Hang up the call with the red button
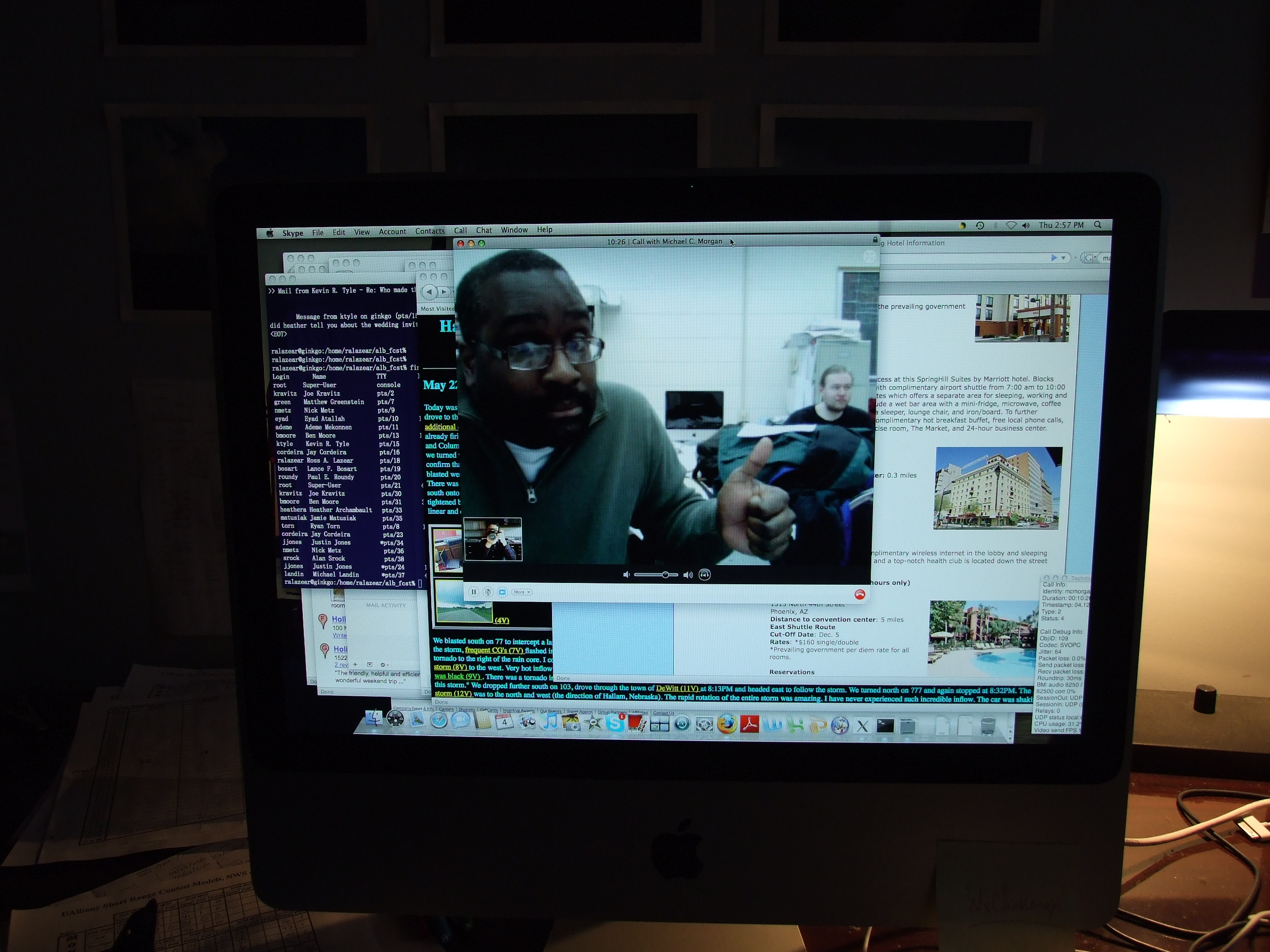Screen dimensions: 1270x952 coord(859,594)
